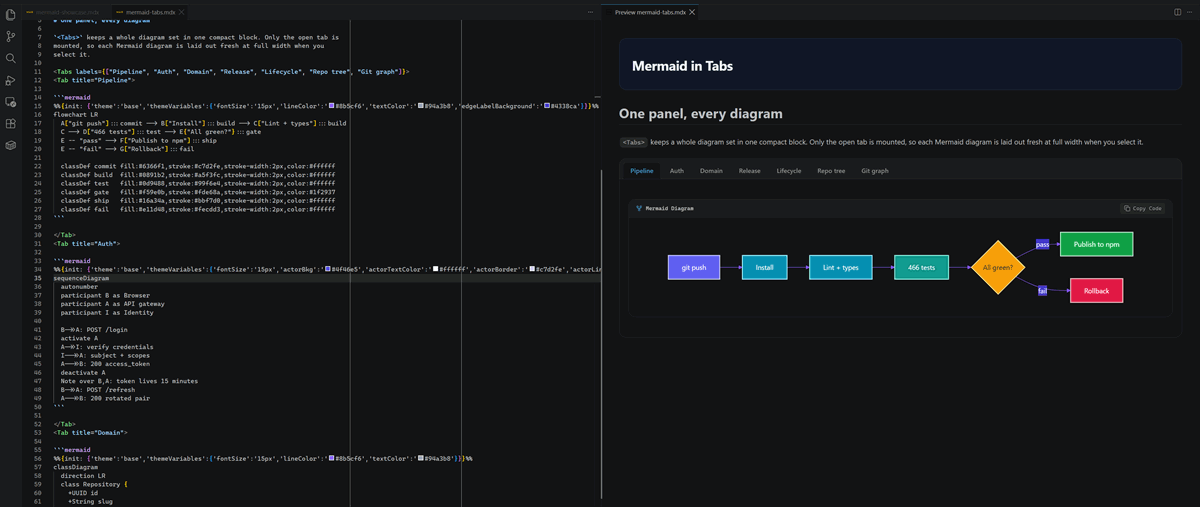Click the '<Tab title="Auth">' code line

pos(86,243)
